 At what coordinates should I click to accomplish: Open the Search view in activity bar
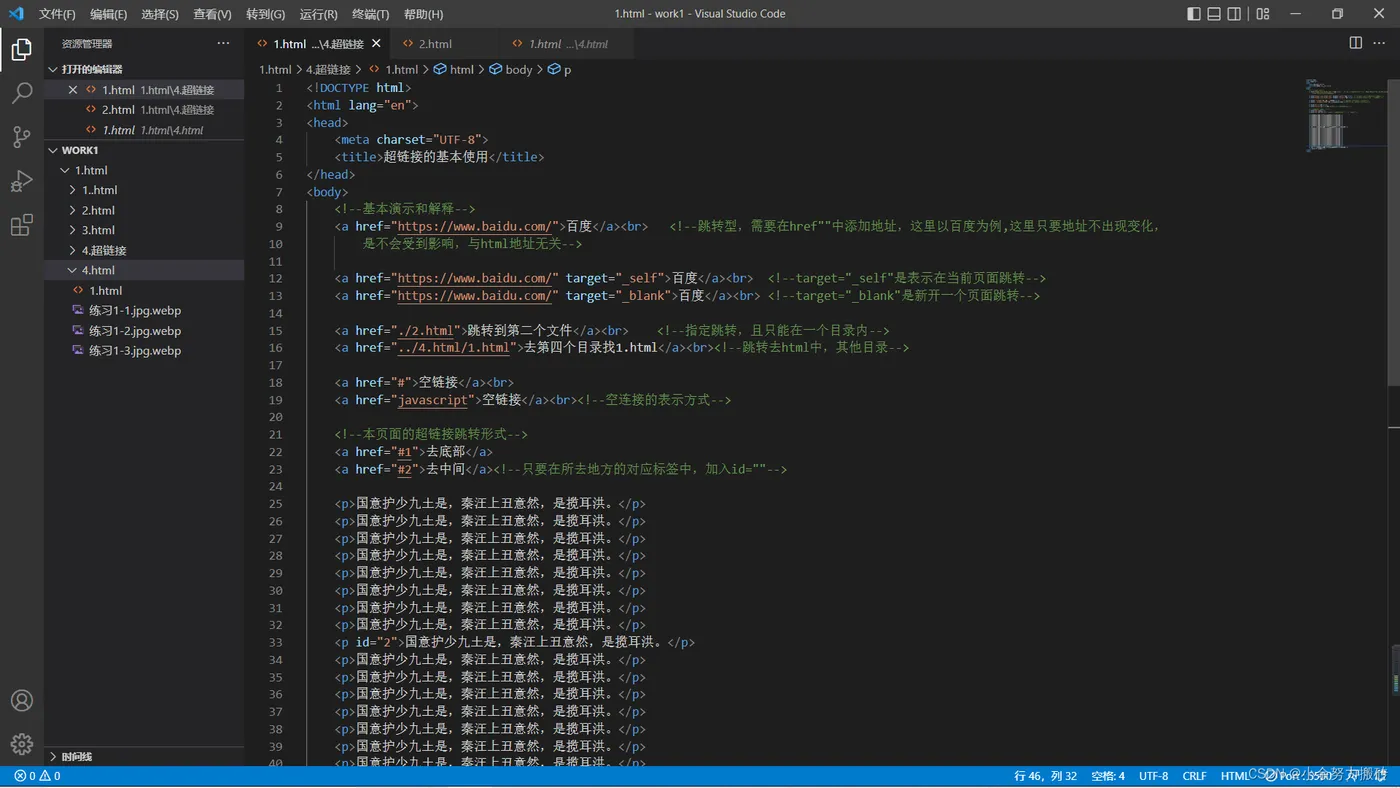click(x=22, y=94)
